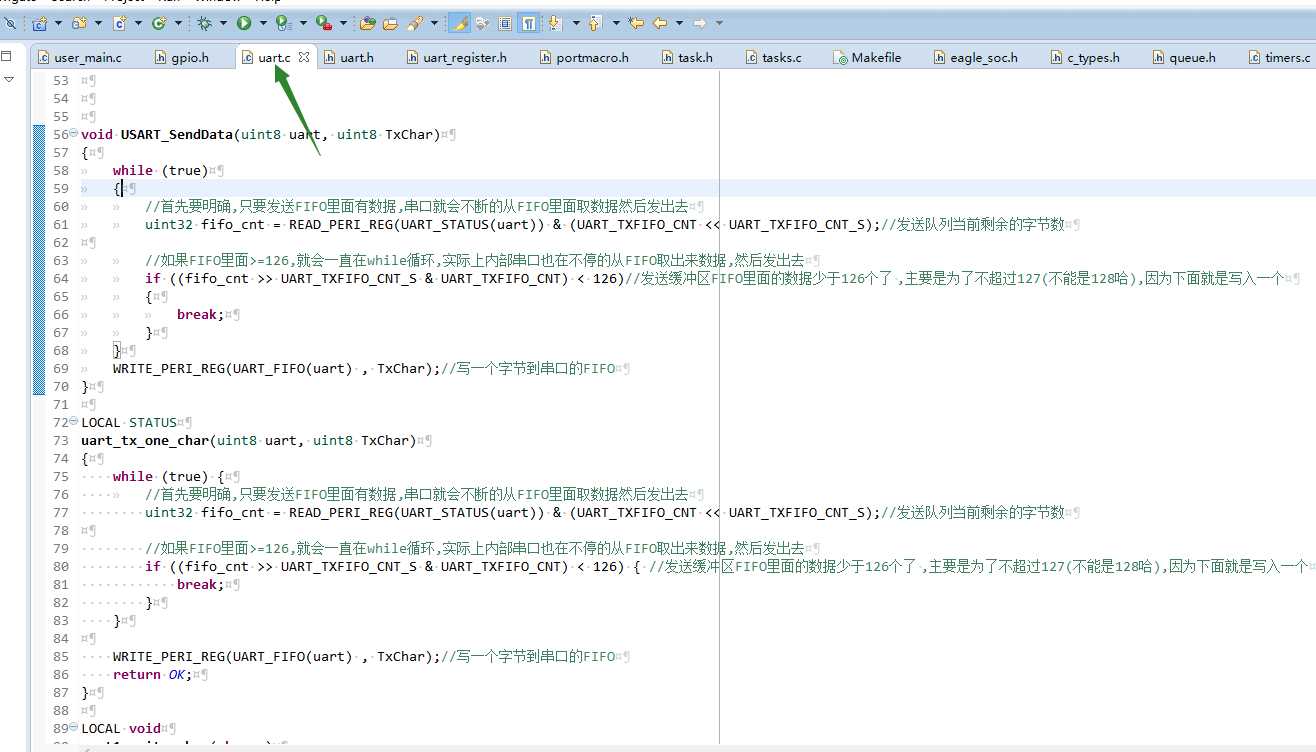
Task: Click the new C++ class icon
Action: (x=159, y=22)
